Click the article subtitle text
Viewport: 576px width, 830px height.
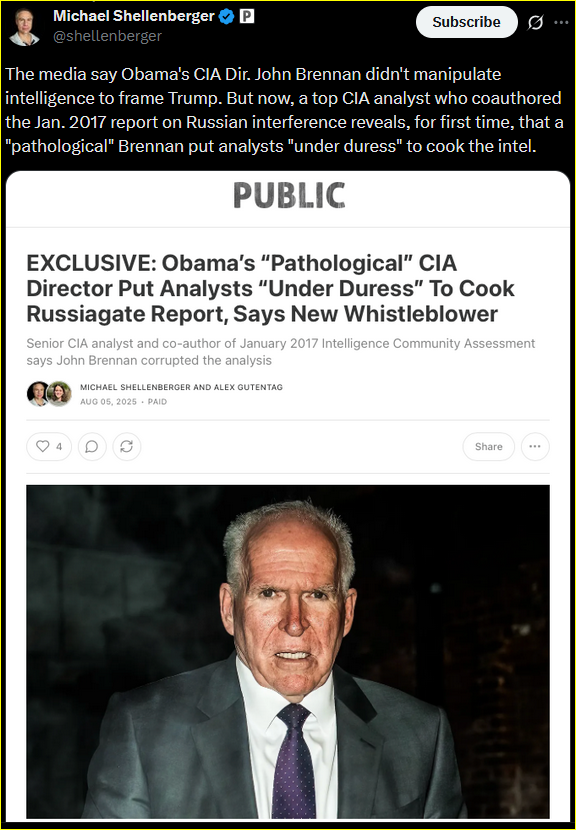click(281, 352)
